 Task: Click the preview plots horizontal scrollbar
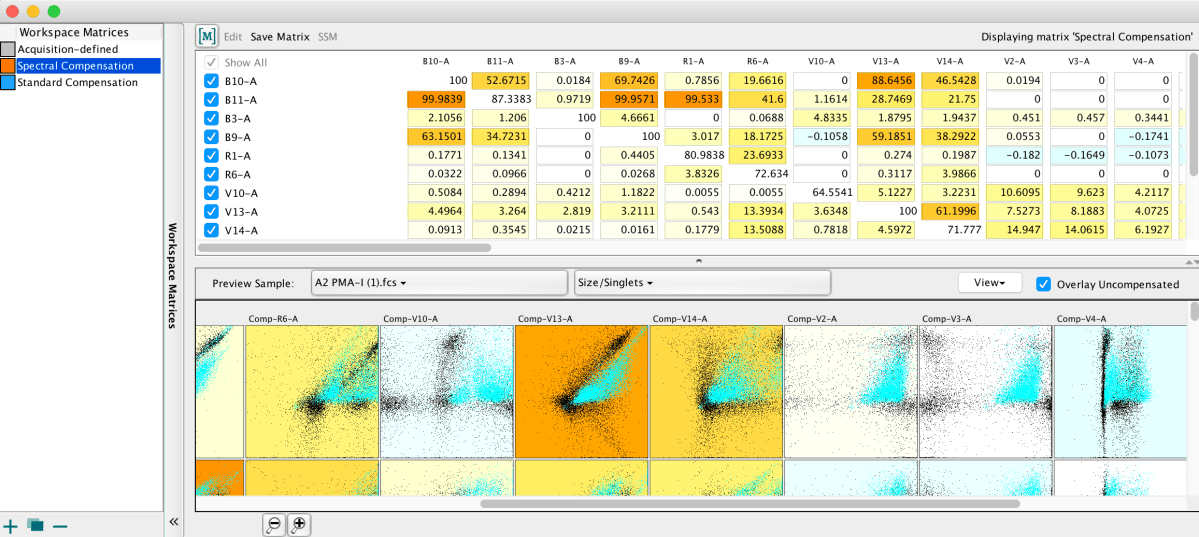coord(750,503)
